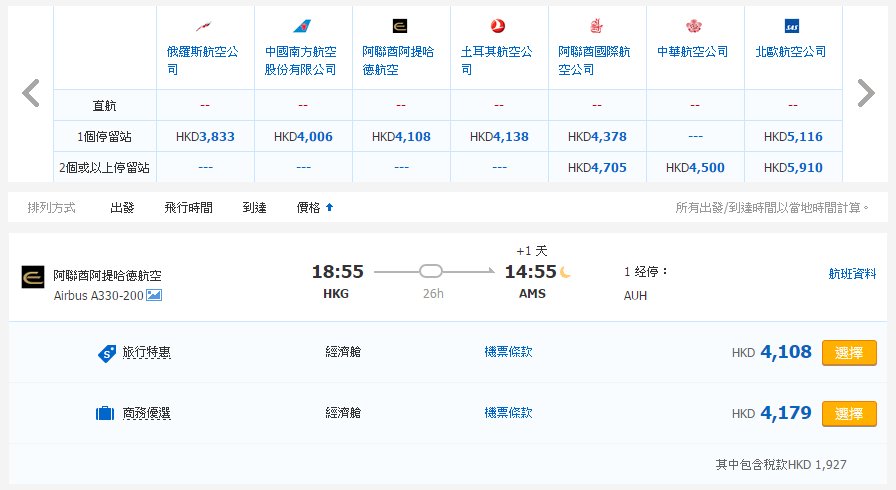The width and height of the screenshot is (896, 490).
Task: Click the Airbus A330-200 aircraft text
Action: [x=98, y=295]
